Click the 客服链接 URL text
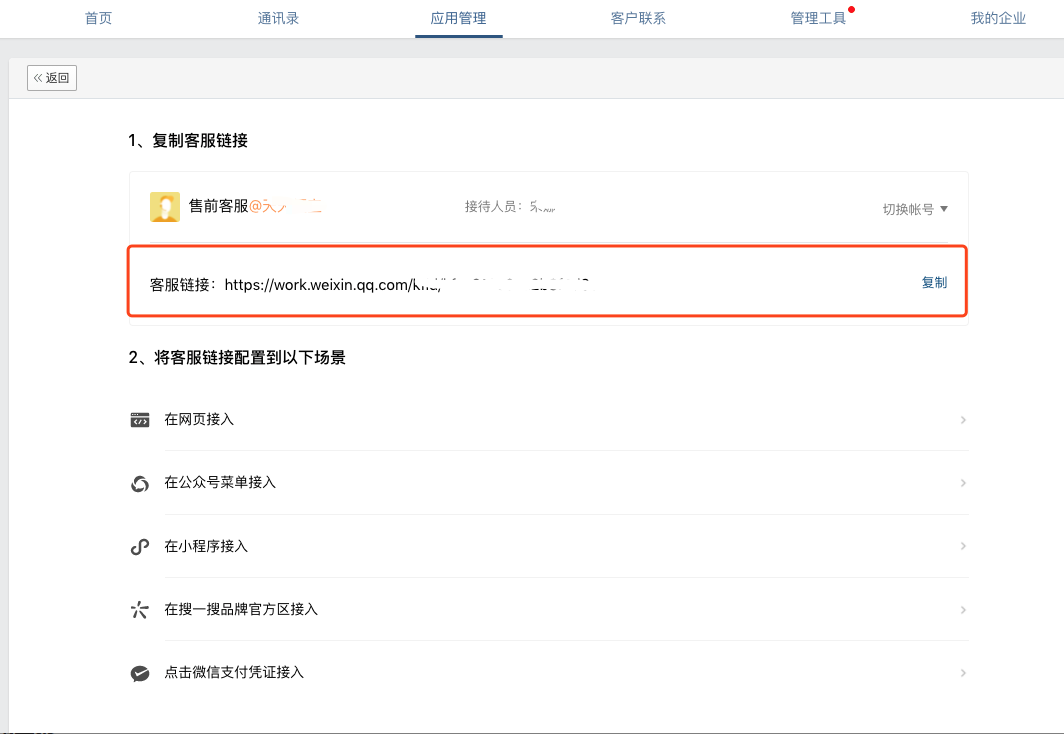Image resolution: width=1064 pixels, height=734 pixels. [x=400, y=285]
